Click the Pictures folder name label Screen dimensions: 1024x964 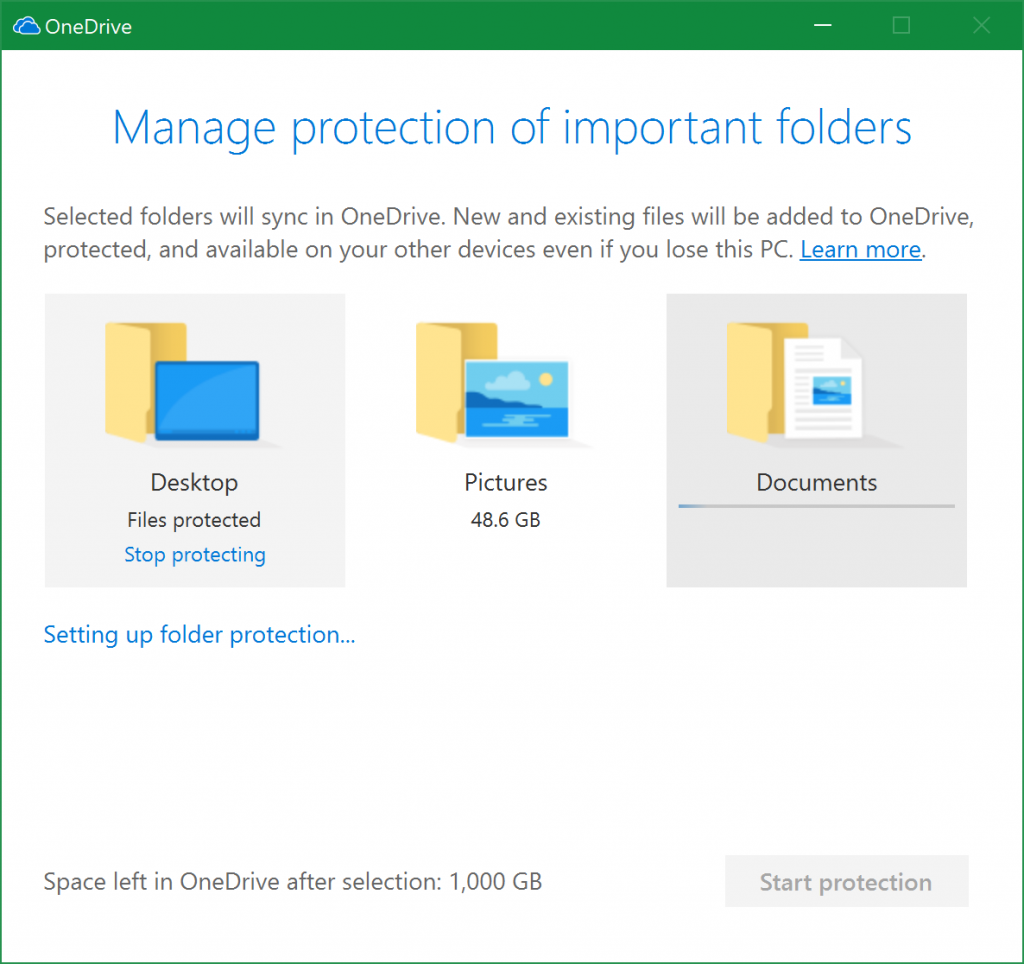(x=506, y=483)
